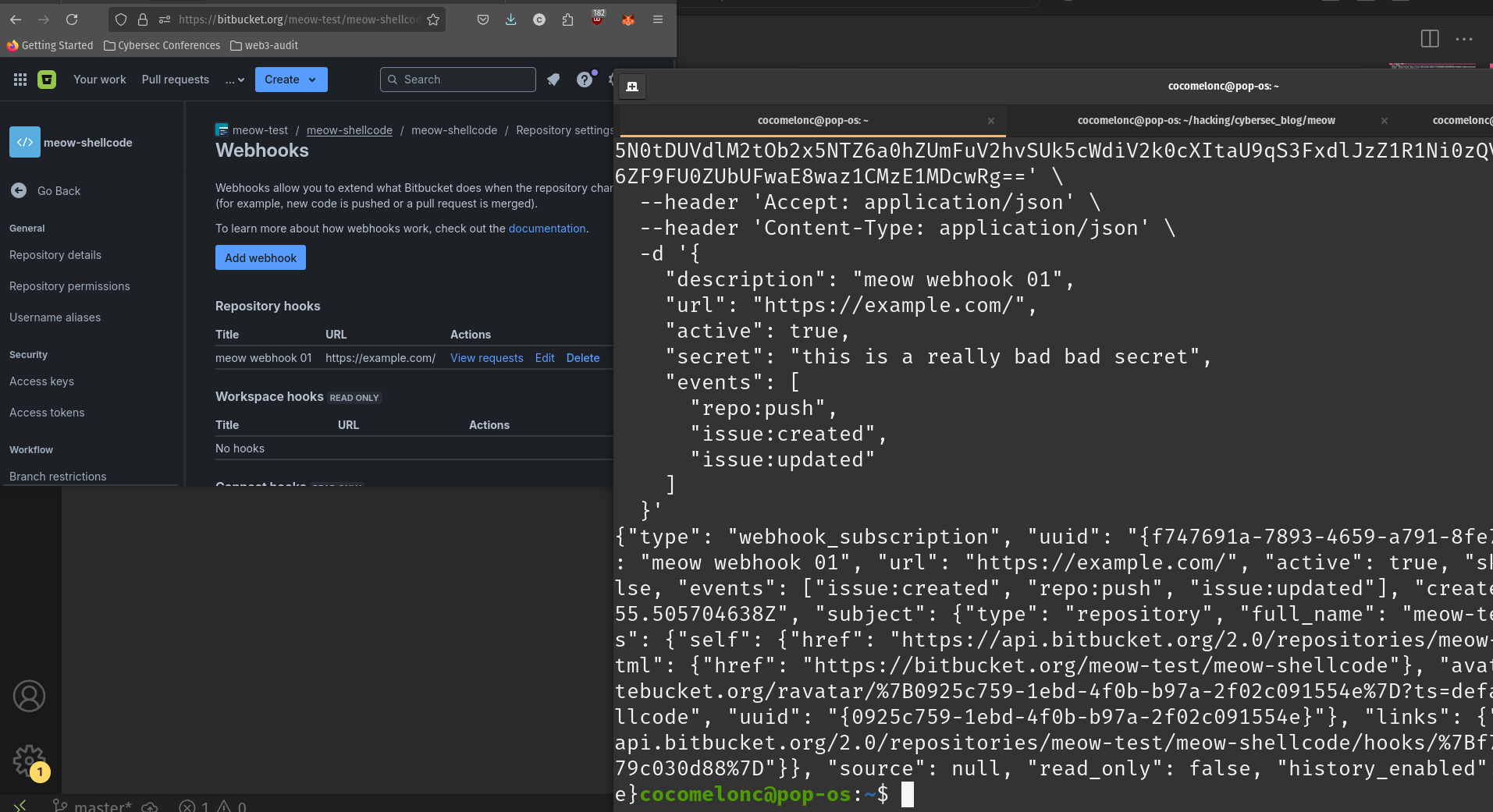Image resolution: width=1493 pixels, height=812 pixels.
Task: Open new terminal tab icon
Action: pos(632,87)
